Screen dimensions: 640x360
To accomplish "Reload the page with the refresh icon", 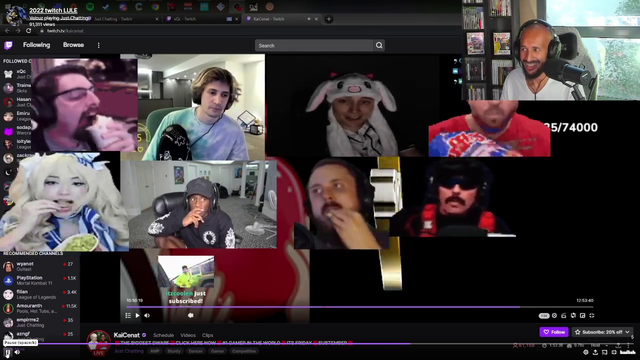I will coord(28,31).
